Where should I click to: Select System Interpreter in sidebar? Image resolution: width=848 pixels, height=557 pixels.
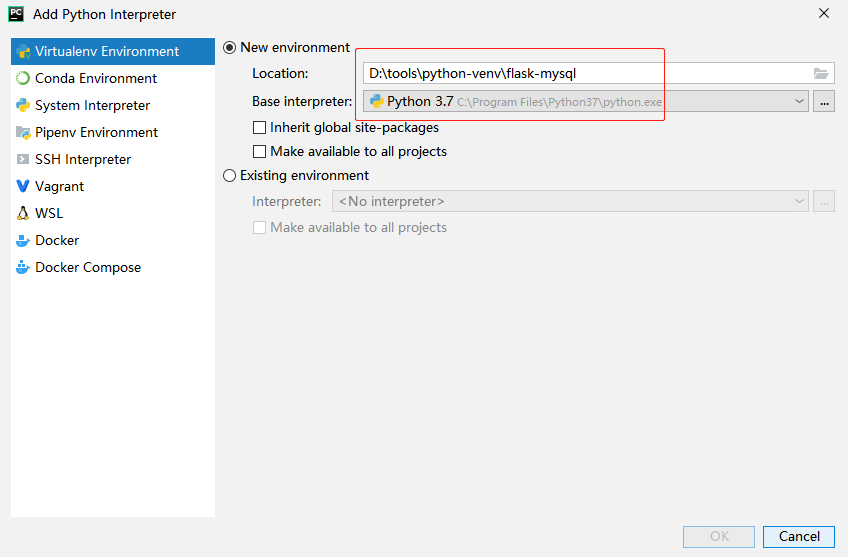(113, 105)
